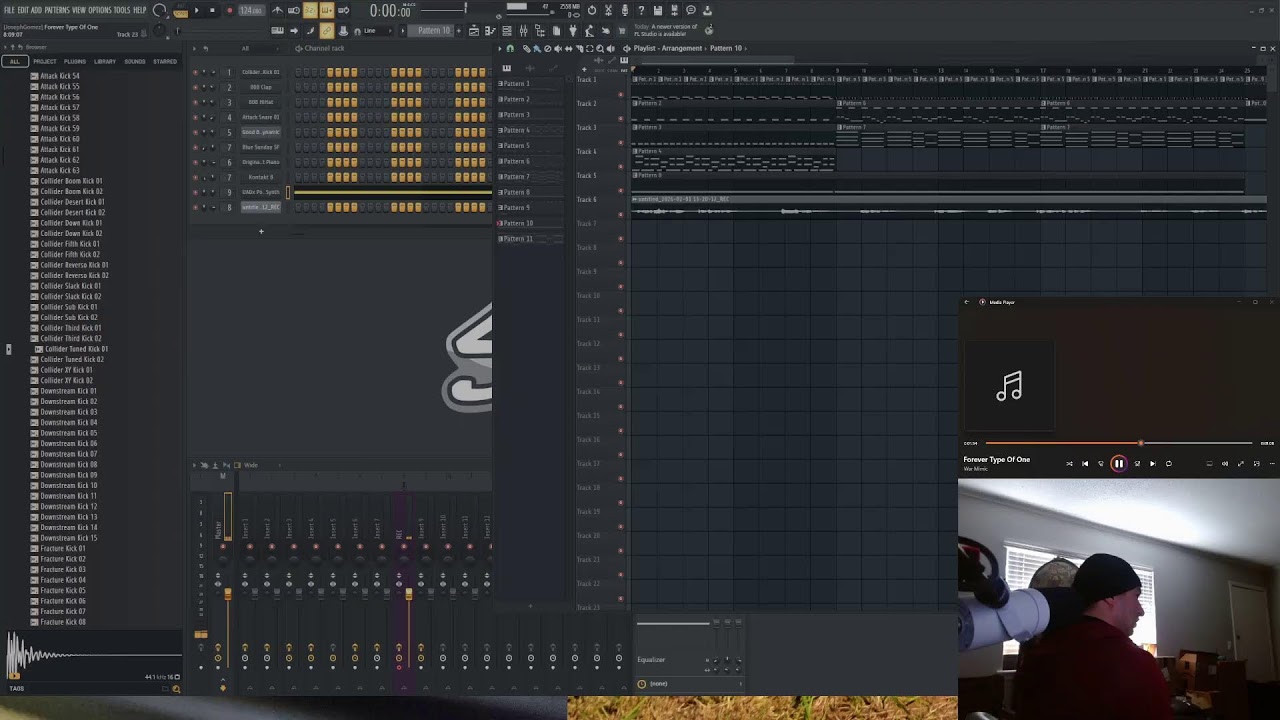Open the playlist view icon
1280x720 pixels.
coord(473,30)
